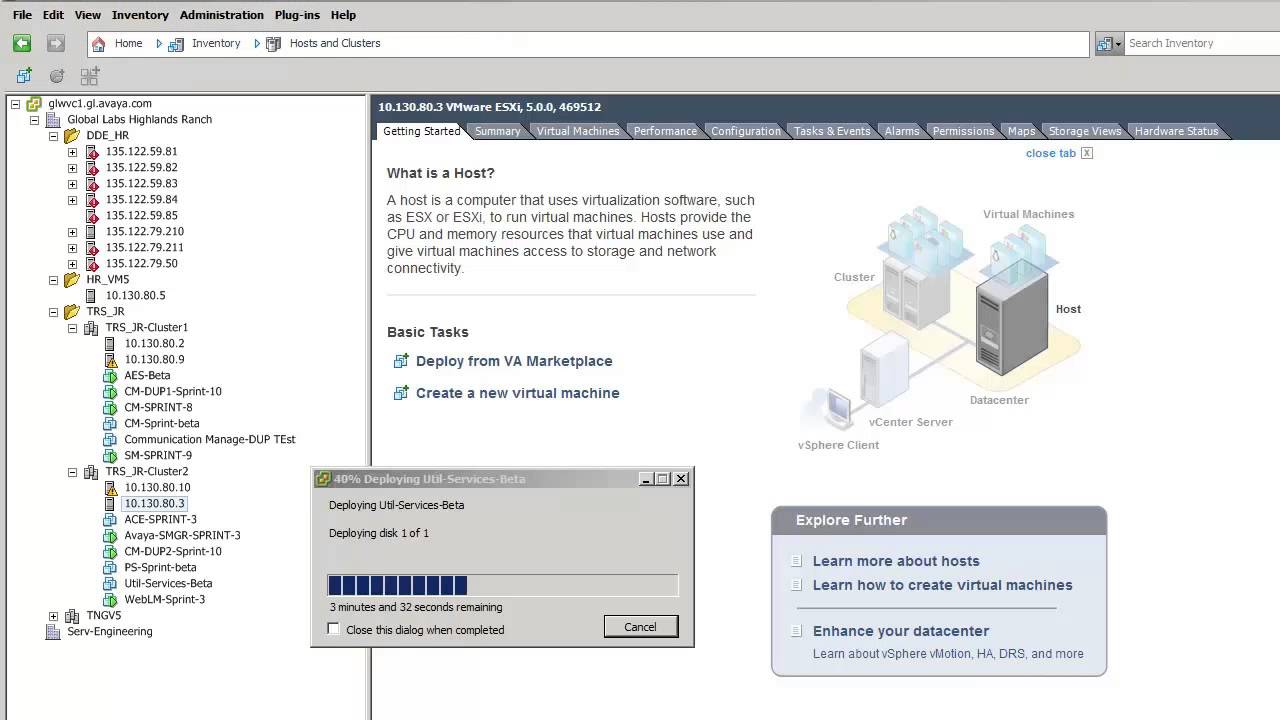Viewport: 1280px width, 720px height.
Task: Expand host 135.122.59.82
Action: (72, 168)
